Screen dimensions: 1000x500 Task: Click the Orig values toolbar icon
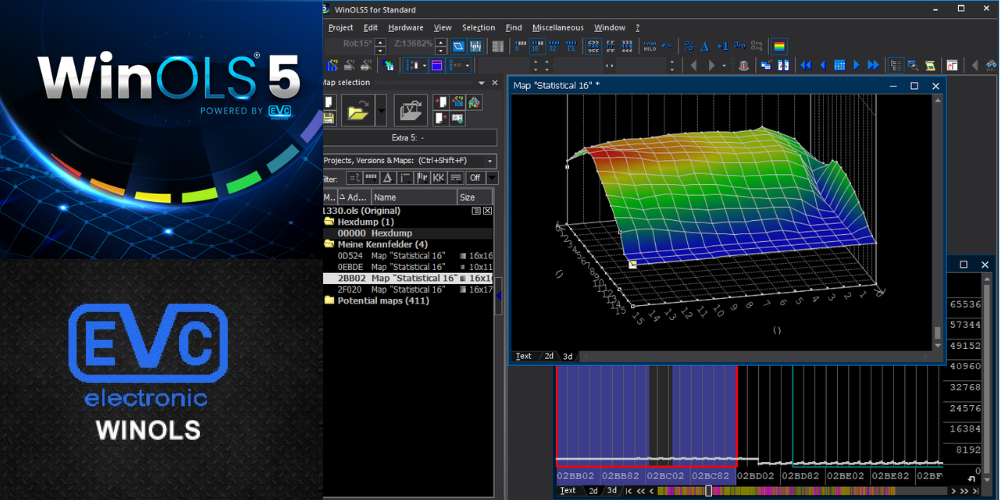pos(740,46)
